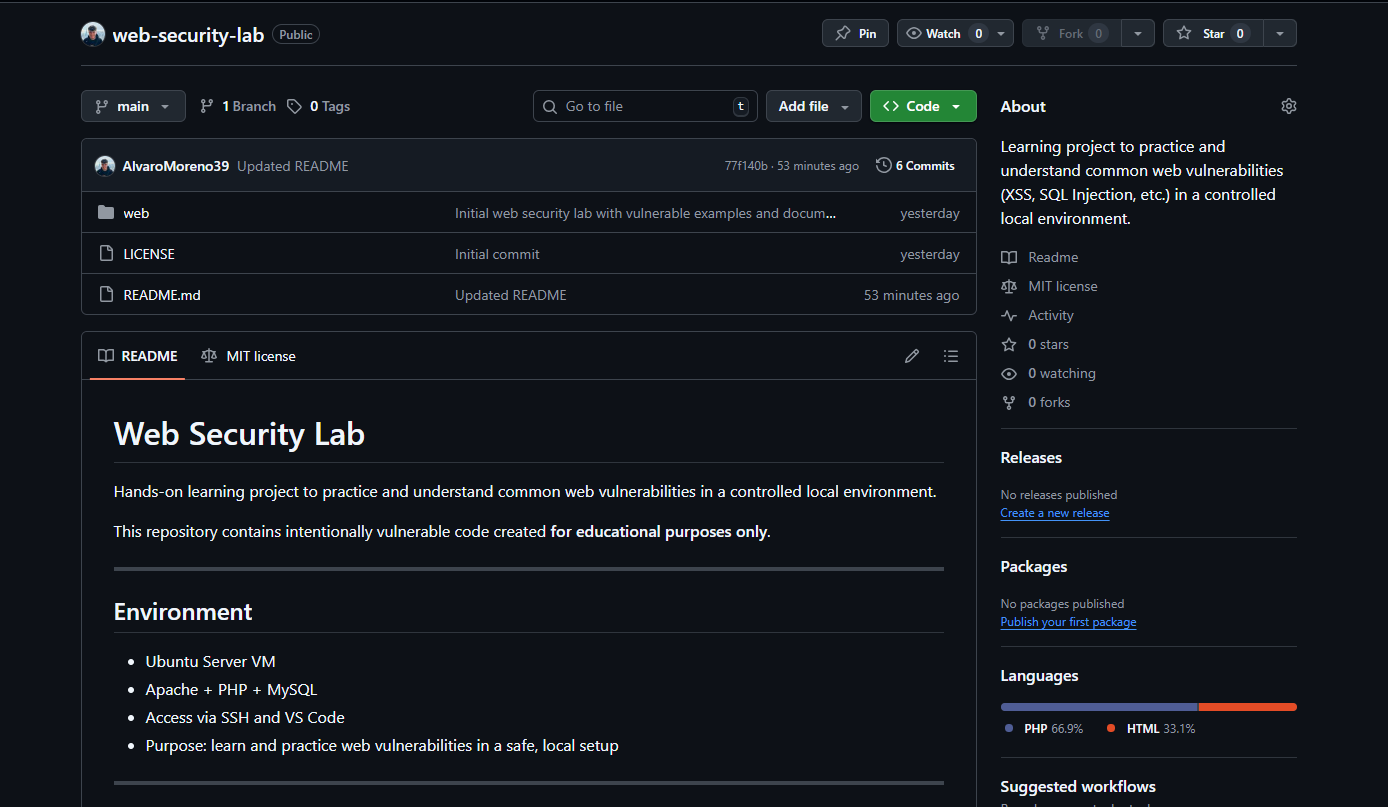Open the README outline icon
Screen dimensions: 1388x807
[x=950, y=355]
